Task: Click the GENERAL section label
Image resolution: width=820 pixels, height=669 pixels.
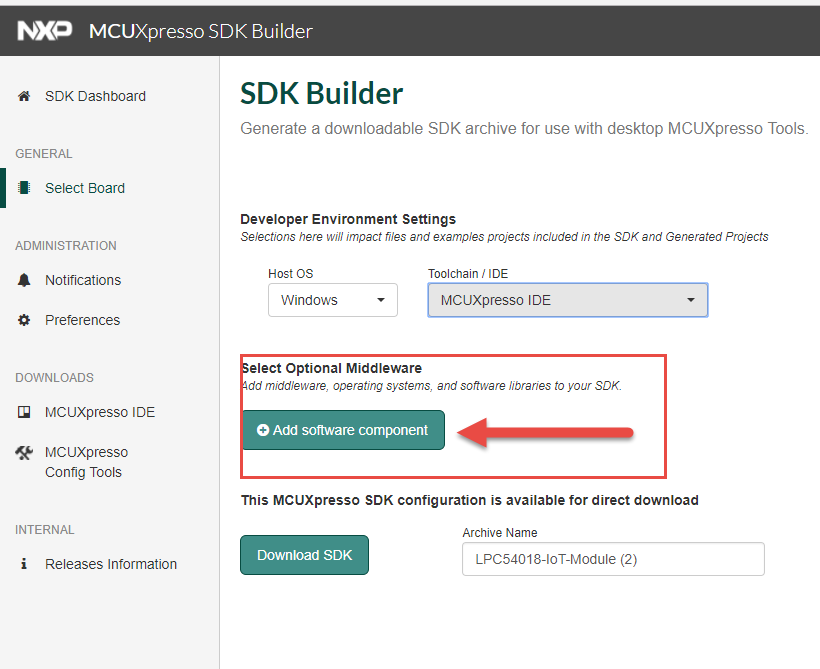Action: tap(44, 154)
